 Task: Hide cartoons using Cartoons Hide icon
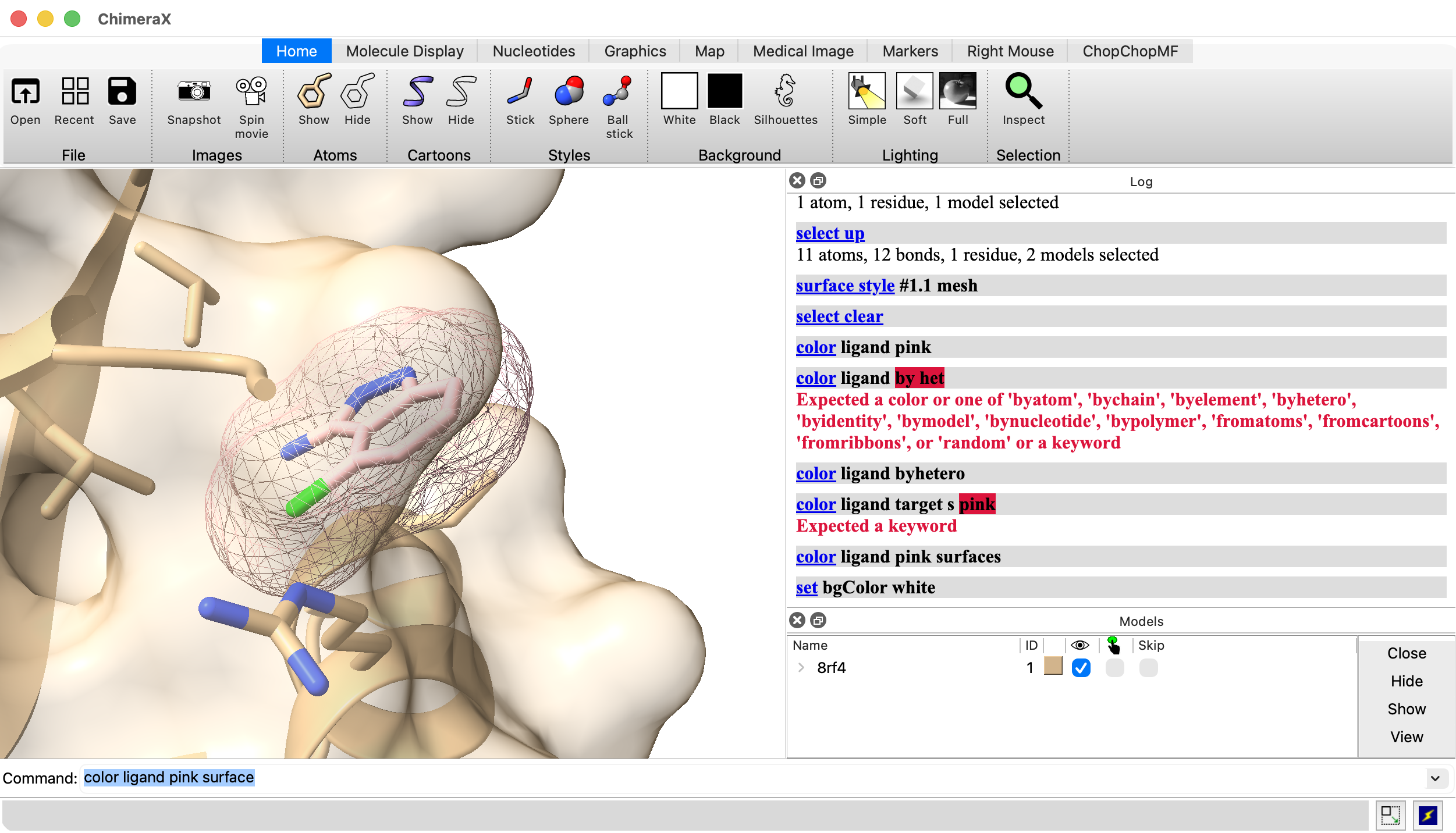tap(461, 92)
